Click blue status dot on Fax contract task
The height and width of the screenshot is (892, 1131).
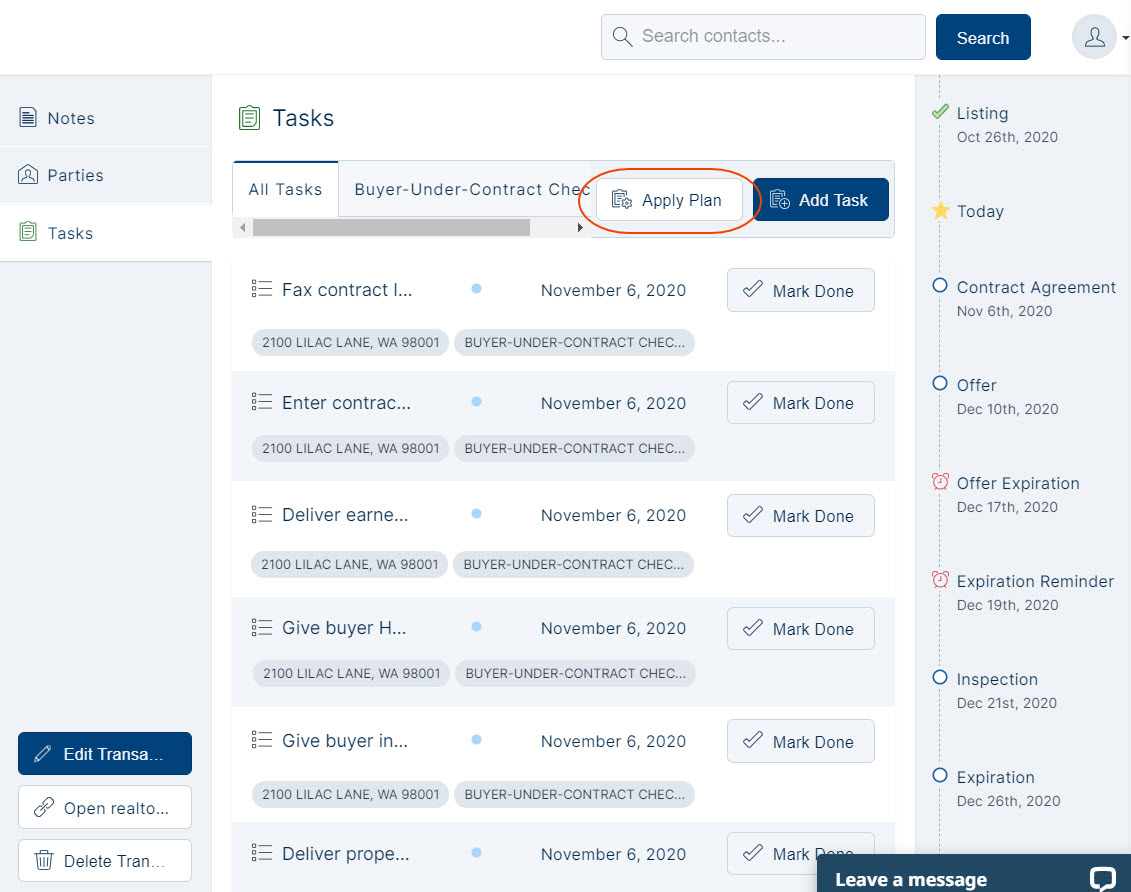476,288
